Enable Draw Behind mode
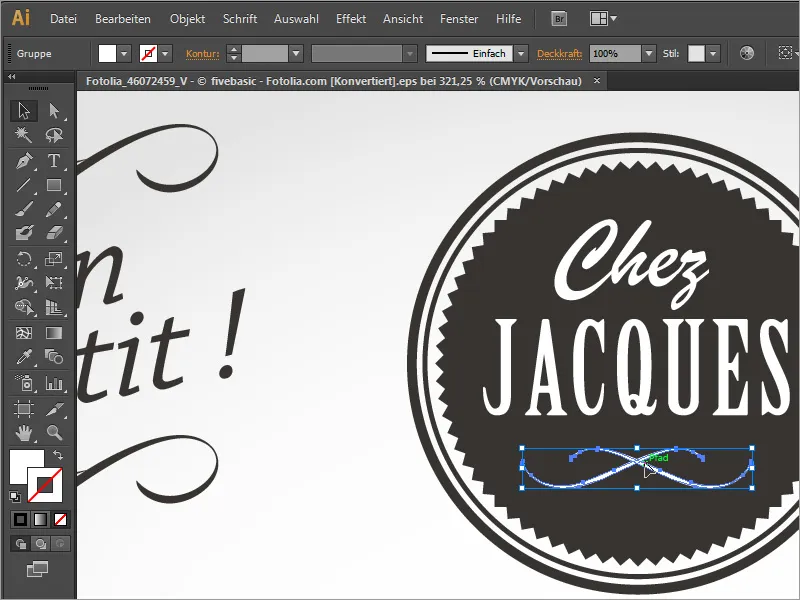Screen dimensions: 800x600 pyautogui.click(x=40, y=544)
